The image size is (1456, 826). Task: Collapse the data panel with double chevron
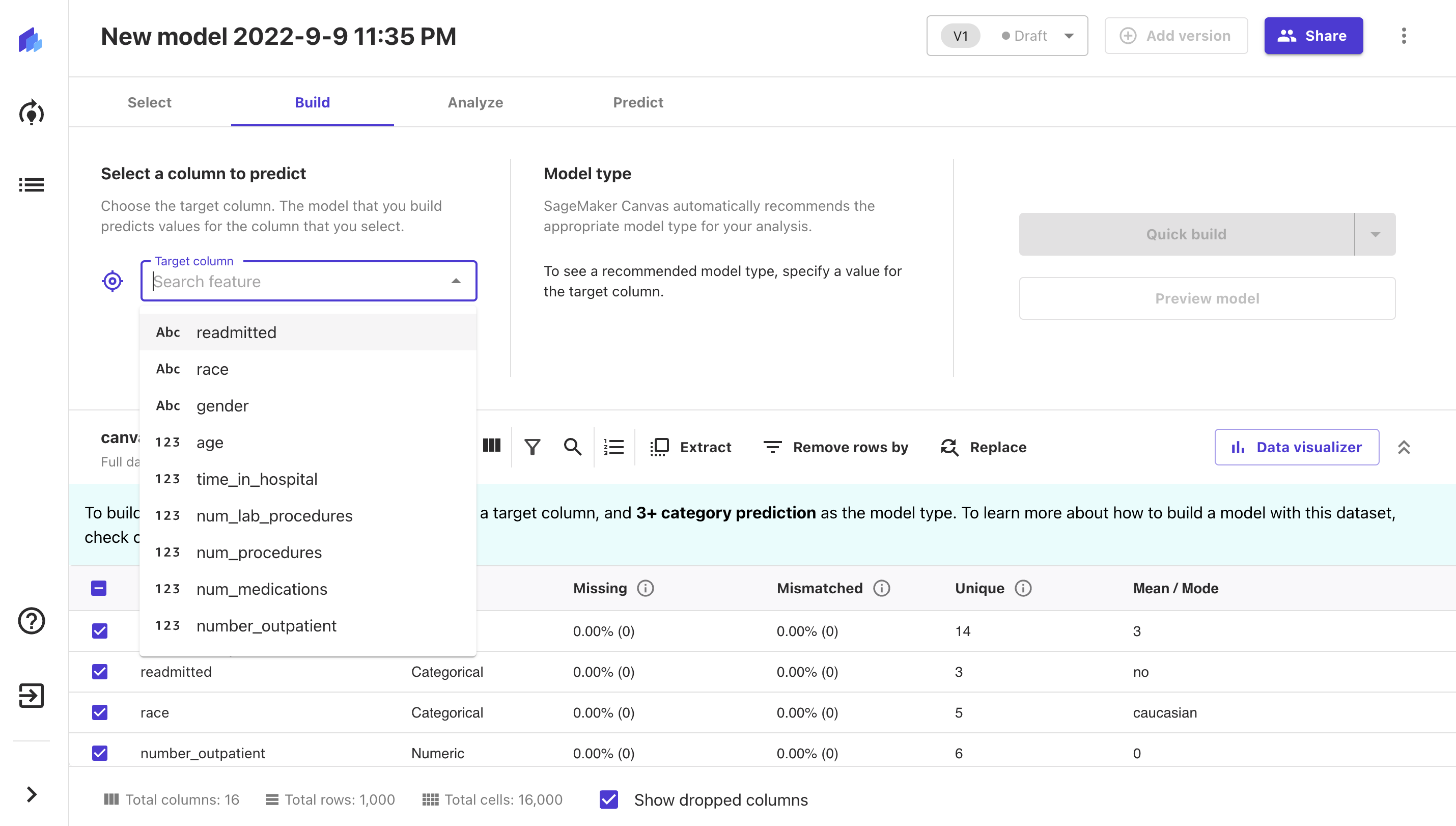point(1404,447)
